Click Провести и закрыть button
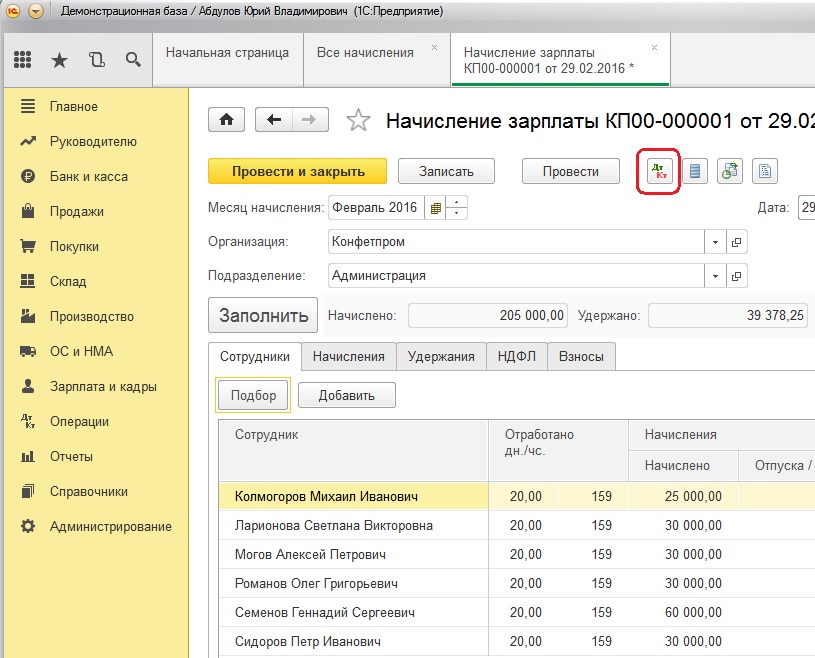This screenshot has width=815, height=658. coord(297,172)
